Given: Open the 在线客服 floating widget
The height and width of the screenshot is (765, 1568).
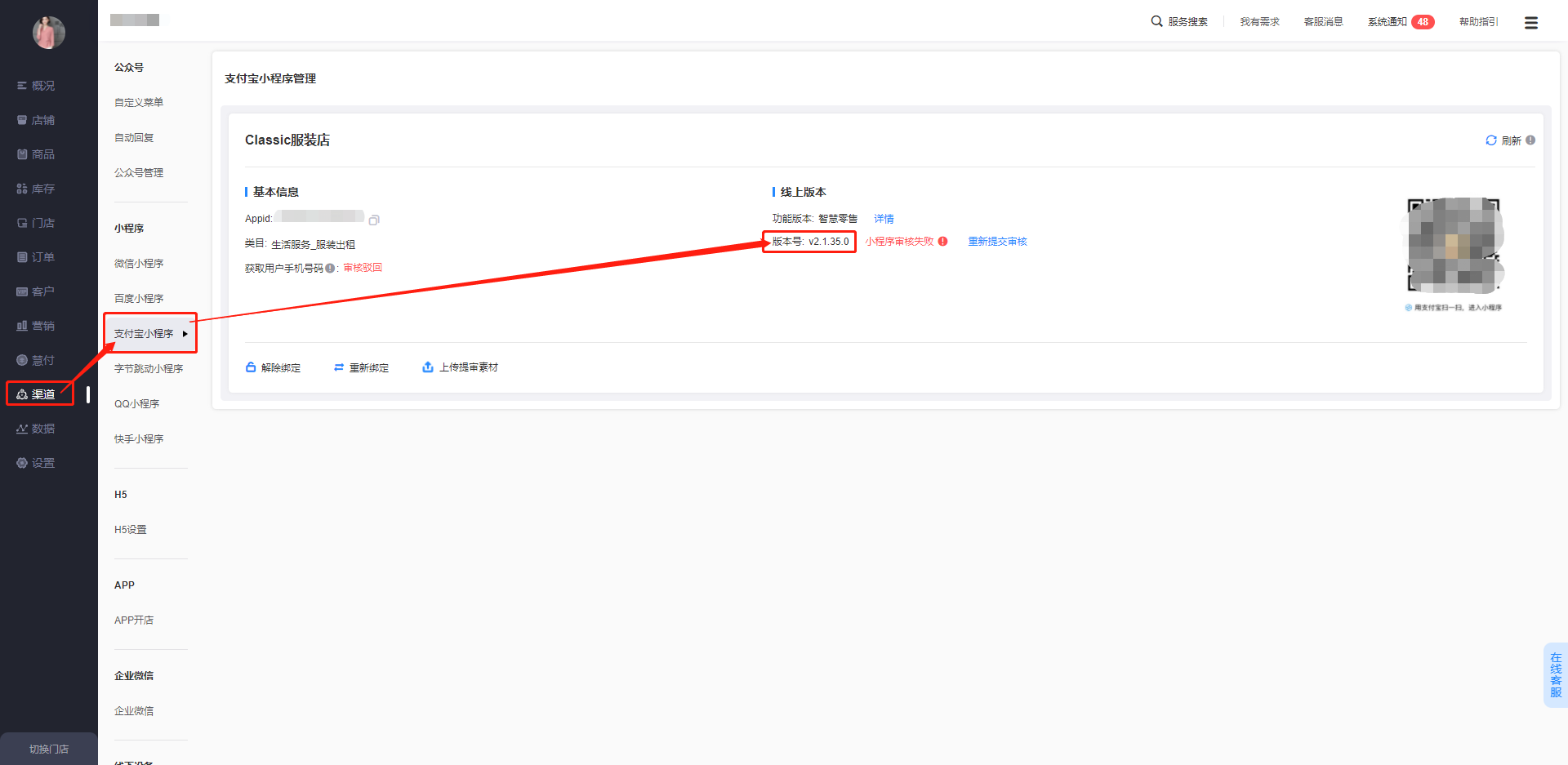Looking at the screenshot, I should (1555, 675).
